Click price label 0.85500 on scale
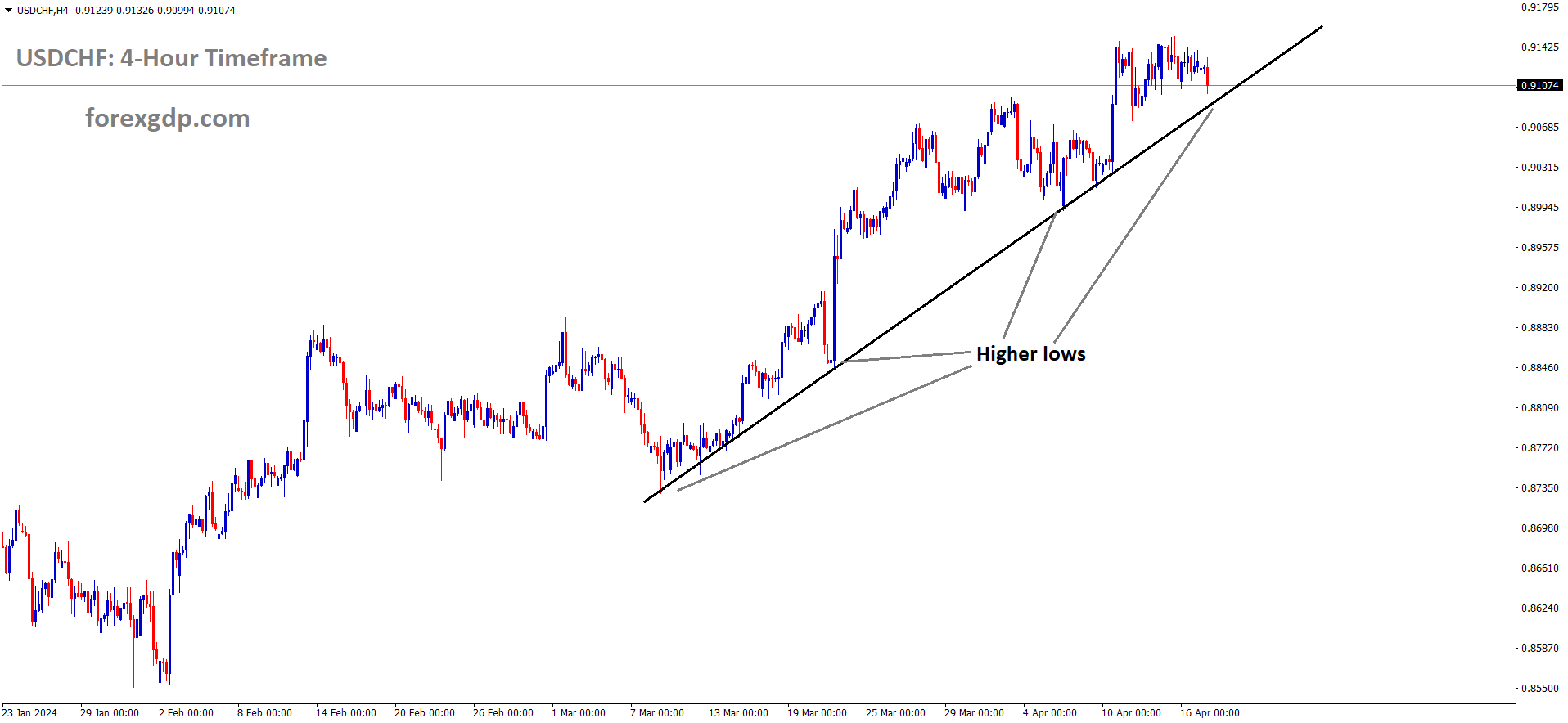The width and height of the screenshot is (1568, 723). click(1539, 689)
